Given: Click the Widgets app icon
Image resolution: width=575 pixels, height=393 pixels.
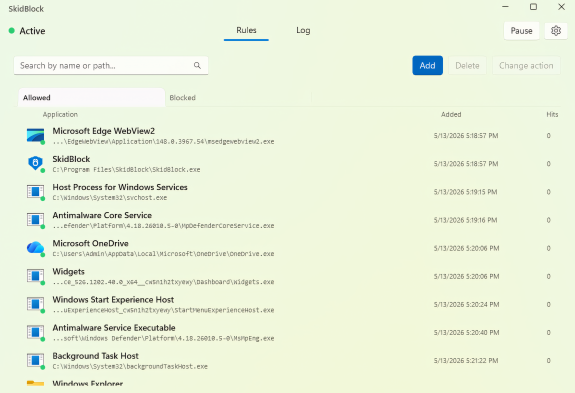Looking at the screenshot, I should point(36,276).
